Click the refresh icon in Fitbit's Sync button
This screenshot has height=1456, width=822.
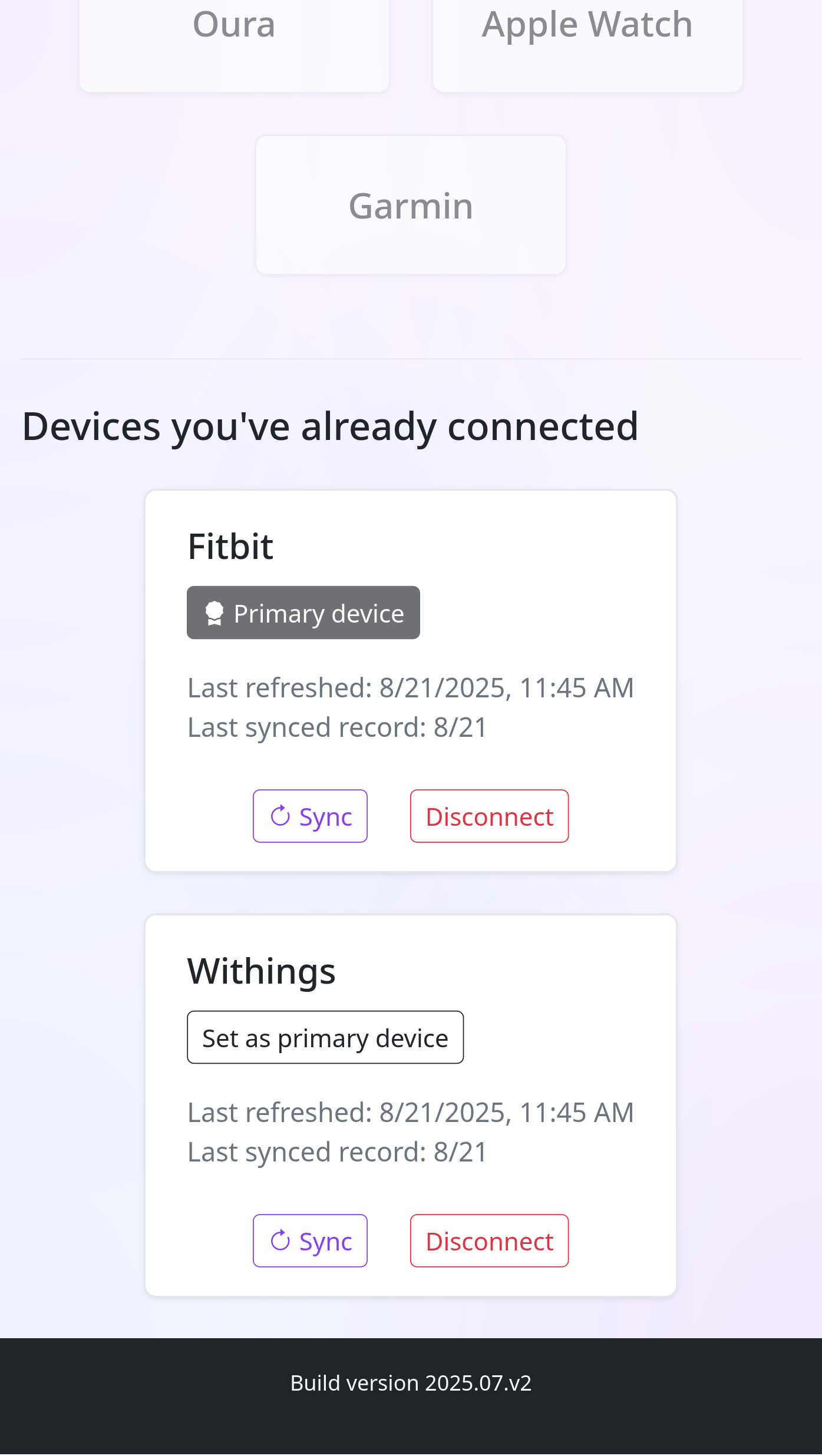click(281, 816)
